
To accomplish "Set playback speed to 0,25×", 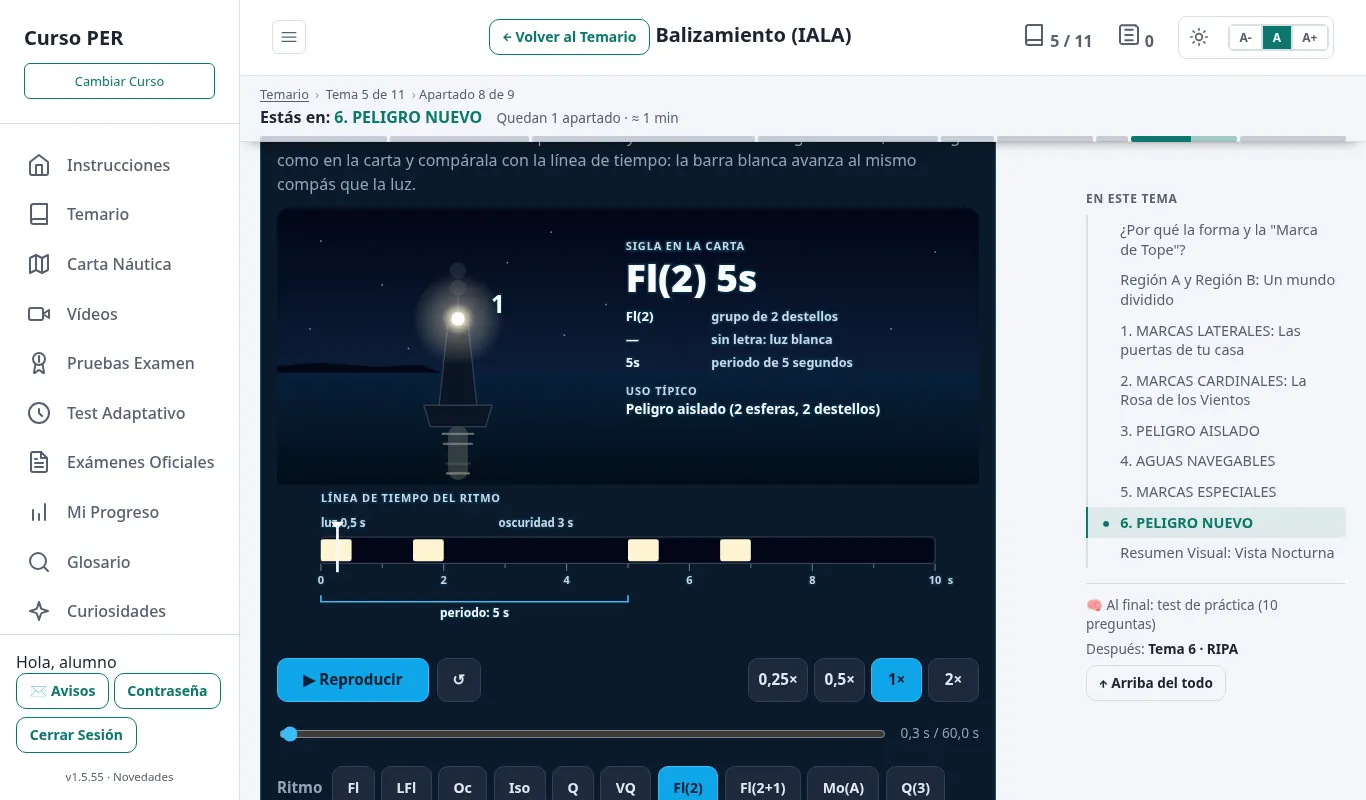I will click(777, 680).
